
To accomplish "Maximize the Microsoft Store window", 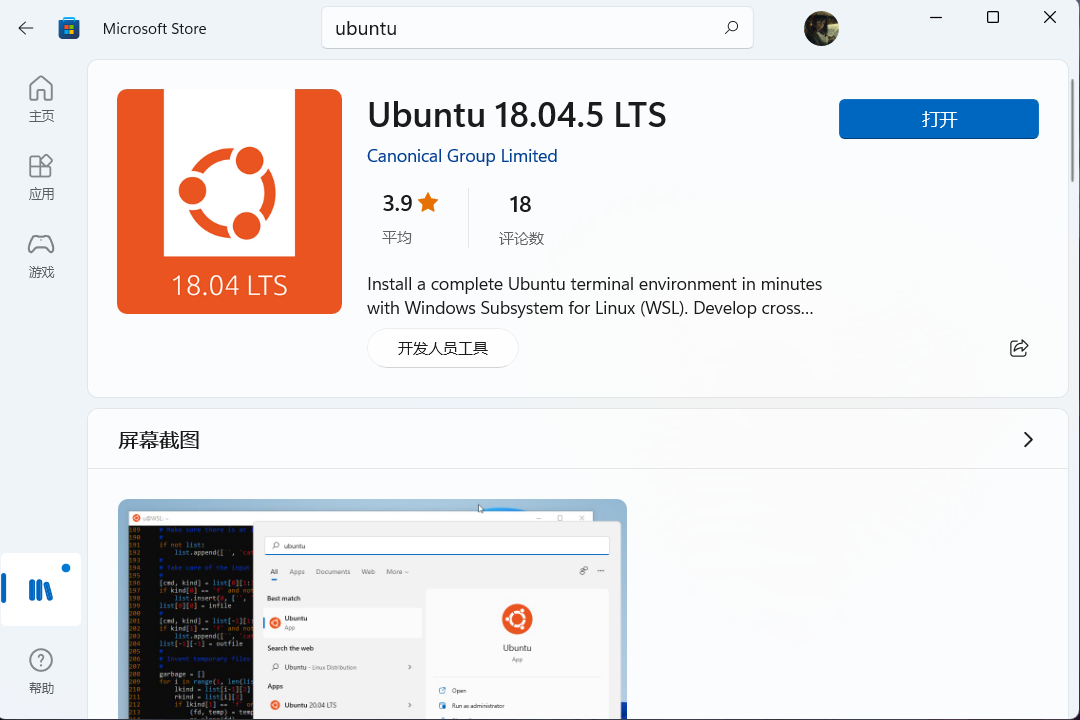I will (993, 17).
